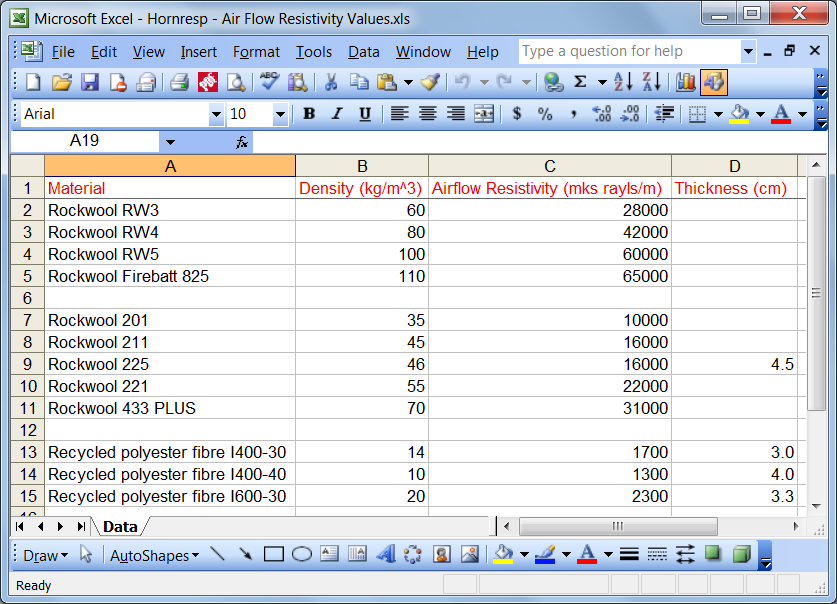Open the Insert menu

coord(199,52)
